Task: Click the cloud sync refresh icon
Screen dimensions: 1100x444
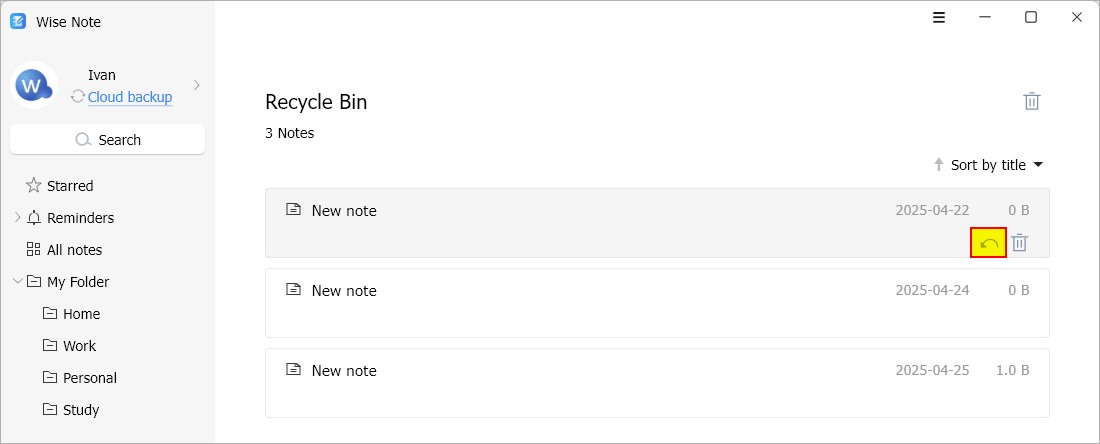Action: click(78, 97)
